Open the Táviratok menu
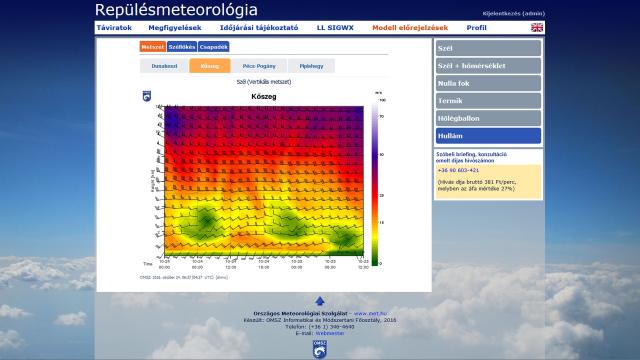Viewport: 640px width, 360px height. point(114,28)
